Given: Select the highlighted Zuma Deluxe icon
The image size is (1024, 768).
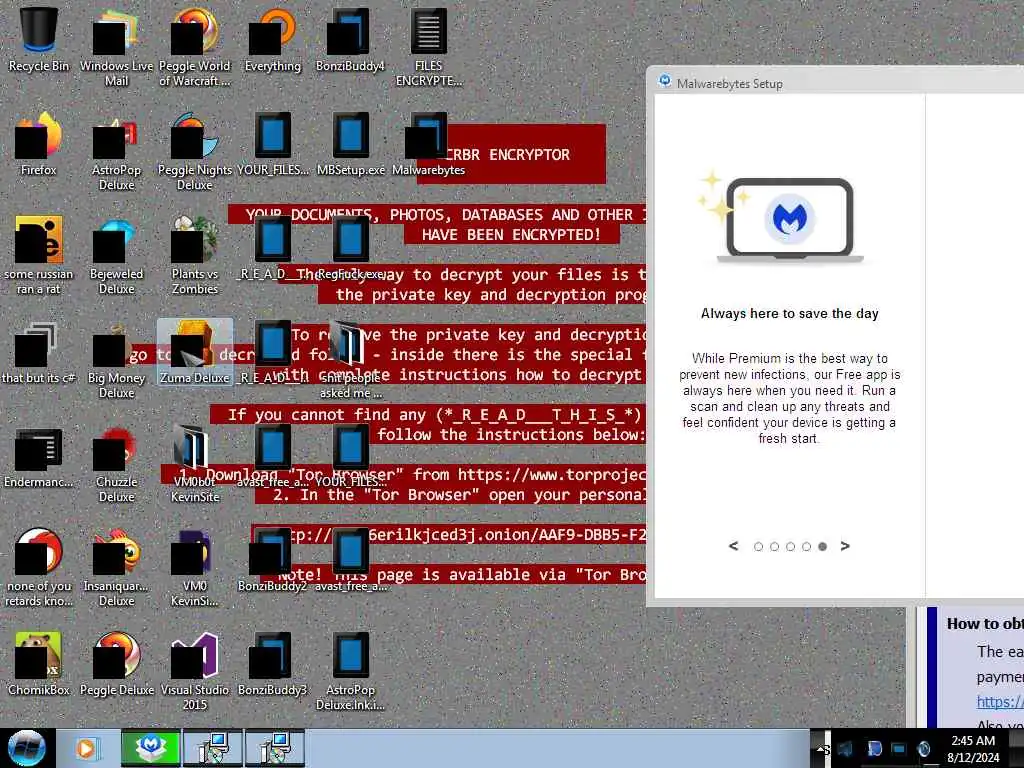Looking at the screenshot, I should coord(195,353).
